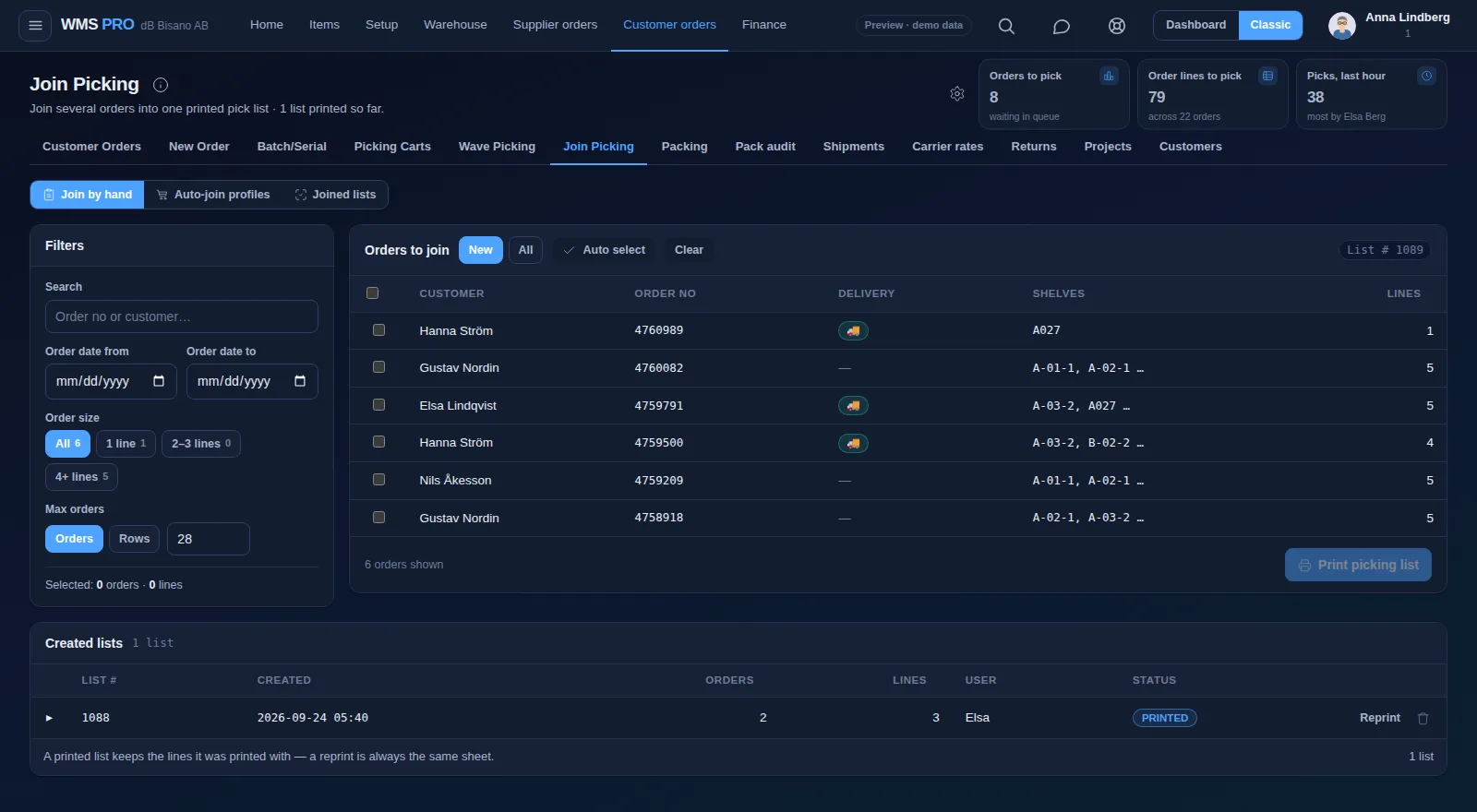Image resolution: width=1477 pixels, height=812 pixels.
Task: Switch to the Picking Carts tab
Action: 392,147
